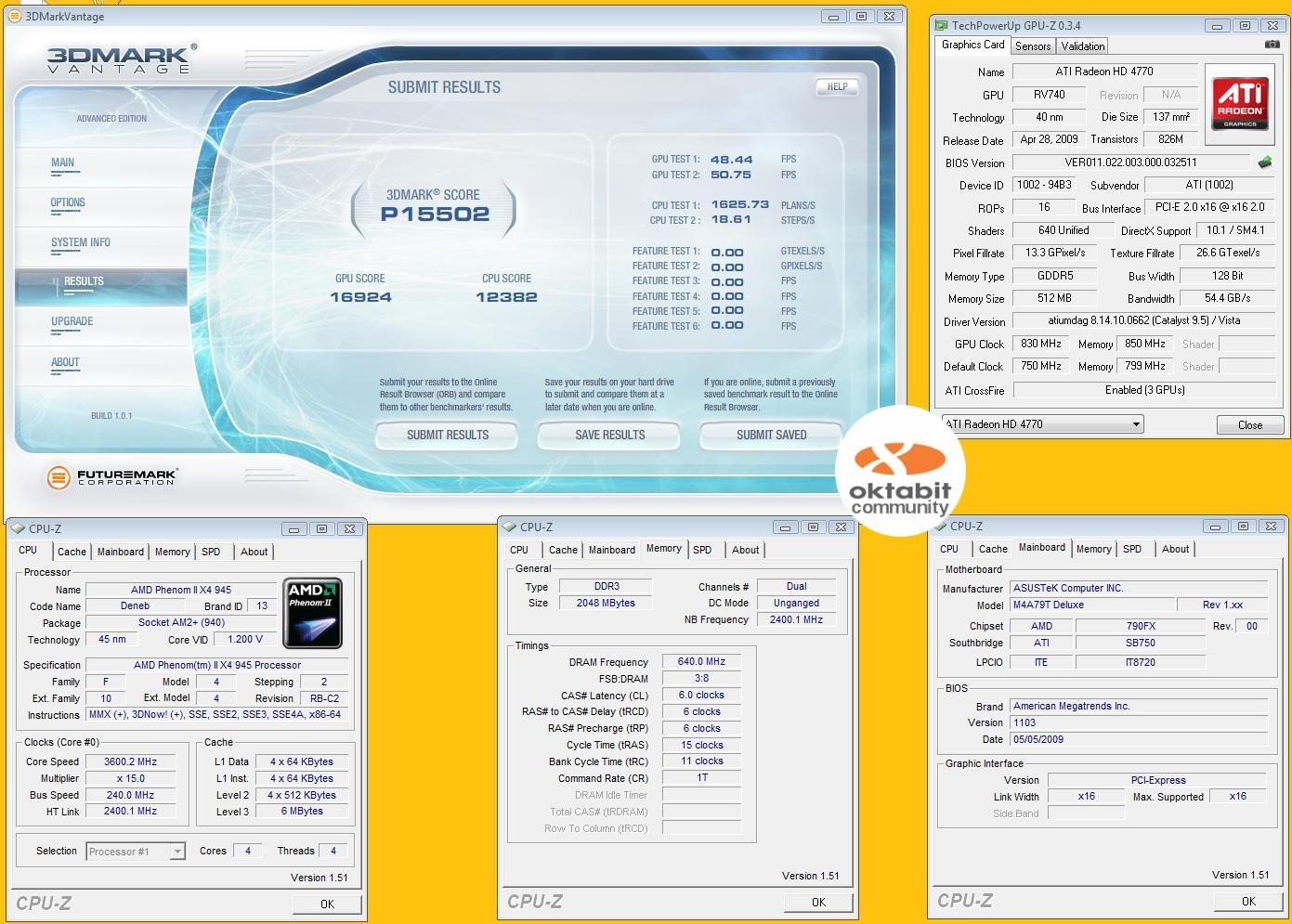Click the NB Frequency value 2400.1 MHz

tap(796, 619)
